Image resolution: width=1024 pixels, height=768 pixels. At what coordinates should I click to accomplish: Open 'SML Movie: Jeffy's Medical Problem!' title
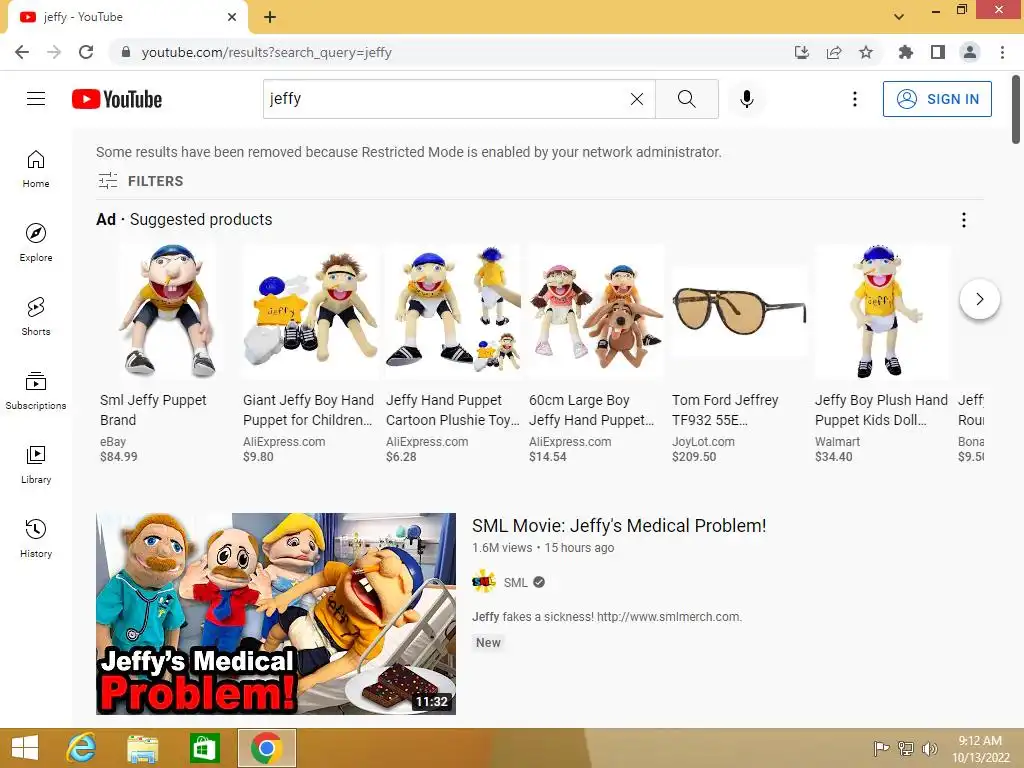pos(619,526)
